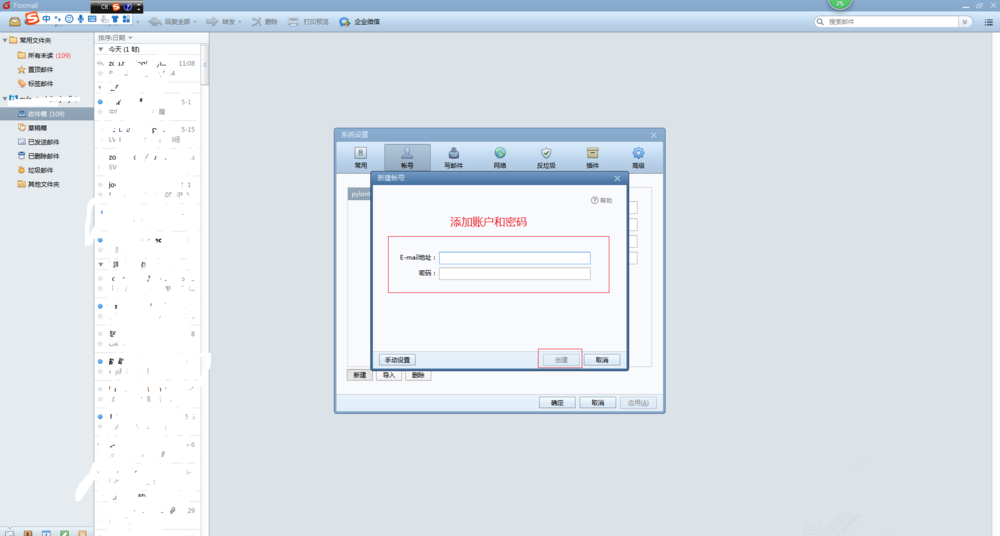The image size is (1000, 536).
Task: Click the mail list vertical scrollbar
Action: click(205, 64)
